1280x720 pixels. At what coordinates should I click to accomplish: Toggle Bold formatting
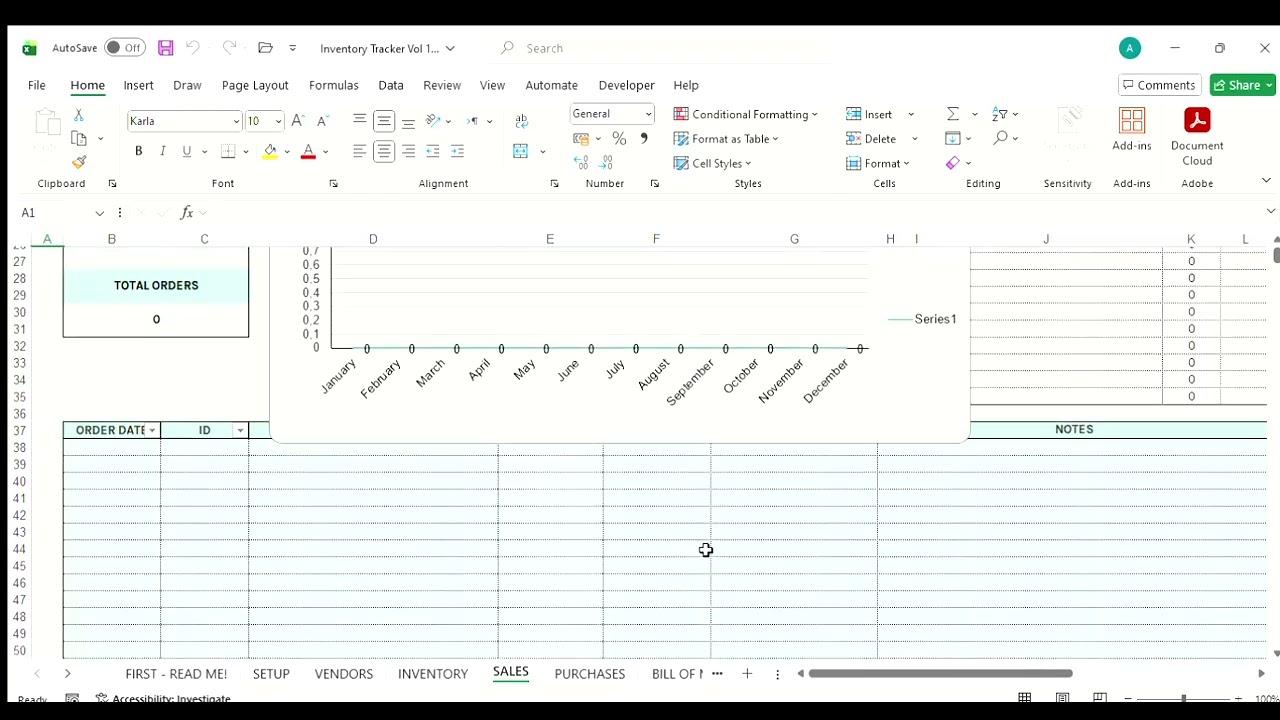pyautogui.click(x=138, y=151)
